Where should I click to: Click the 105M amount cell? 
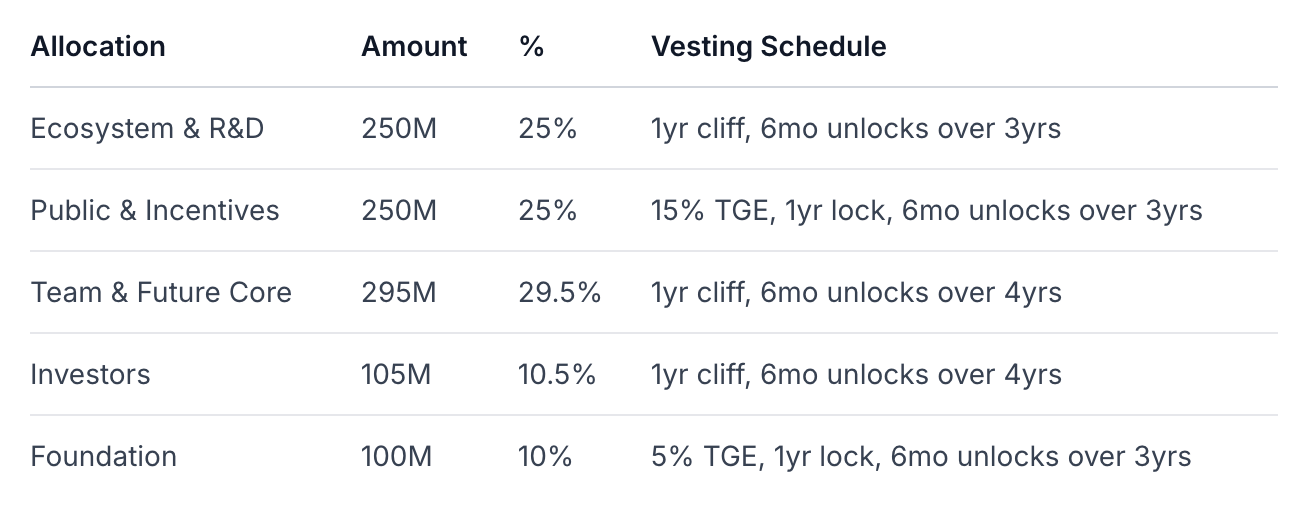pos(396,375)
